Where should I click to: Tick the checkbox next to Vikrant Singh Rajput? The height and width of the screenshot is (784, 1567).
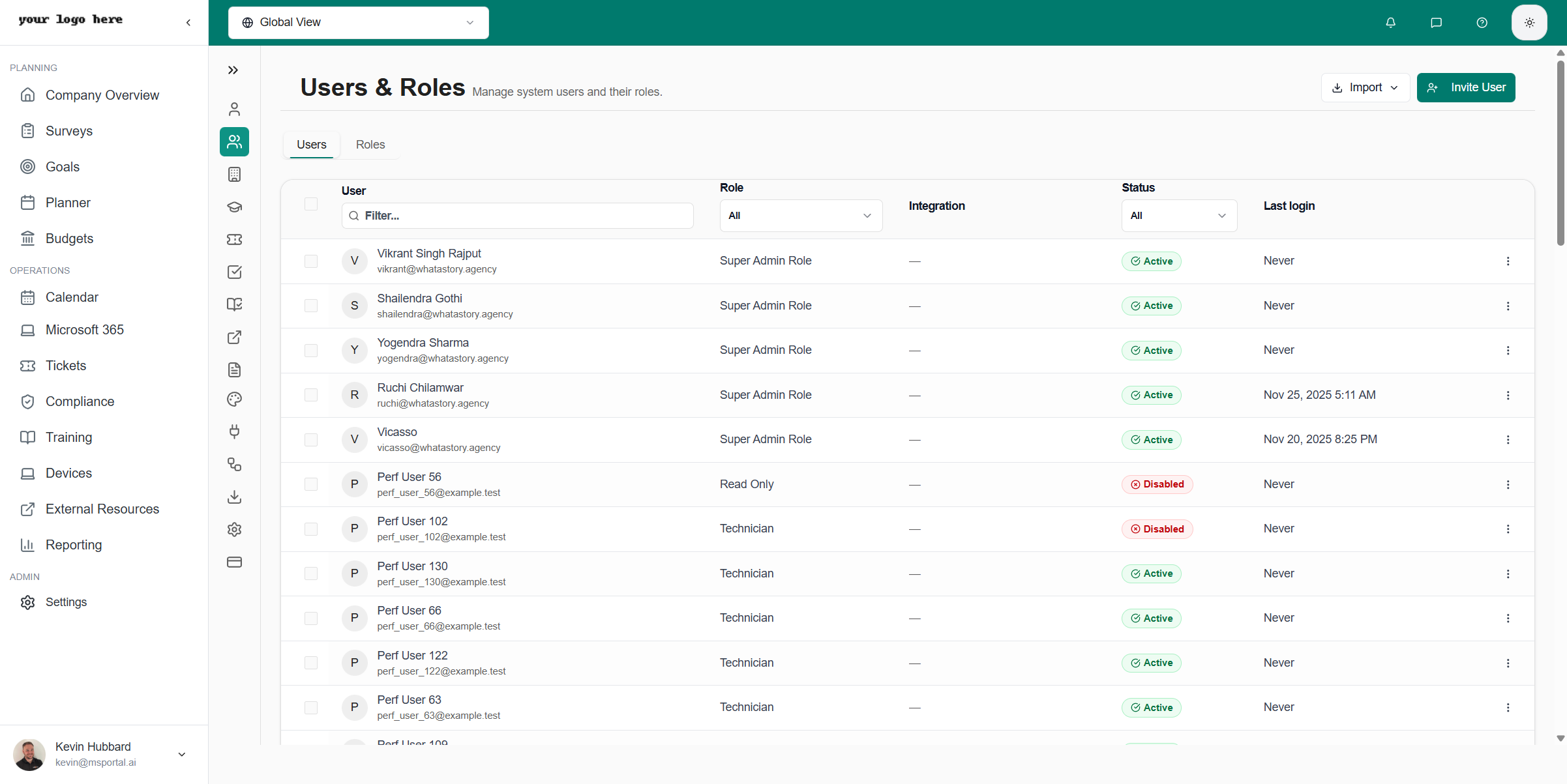pyautogui.click(x=311, y=261)
